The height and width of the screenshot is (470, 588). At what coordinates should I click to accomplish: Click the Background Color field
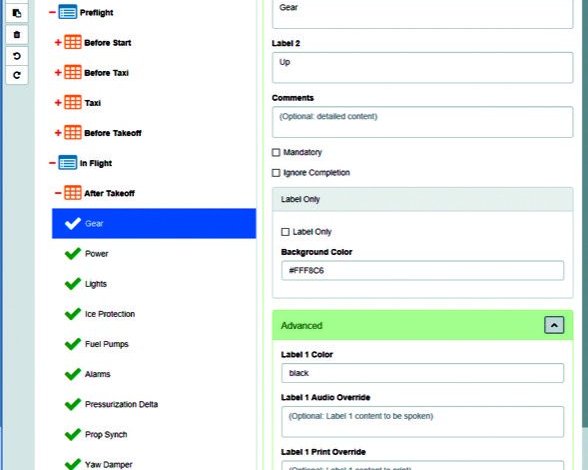pyautogui.click(x=423, y=270)
